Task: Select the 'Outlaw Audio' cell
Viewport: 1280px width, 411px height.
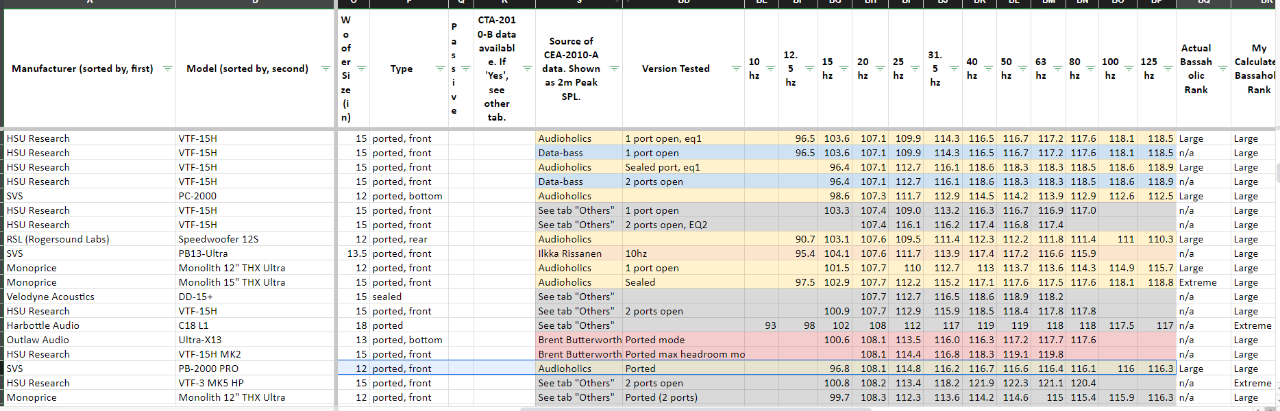Action: [x=88, y=340]
